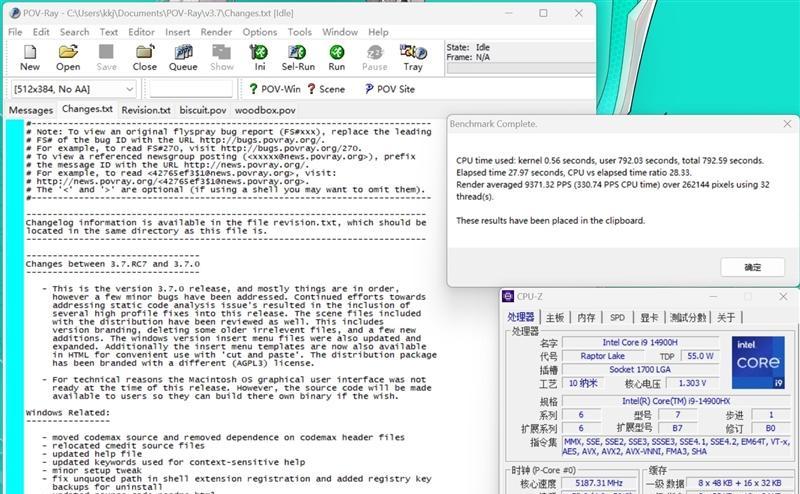800x494 pixels.
Task: Click the cyan editor left margin bar
Action: (15, 306)
